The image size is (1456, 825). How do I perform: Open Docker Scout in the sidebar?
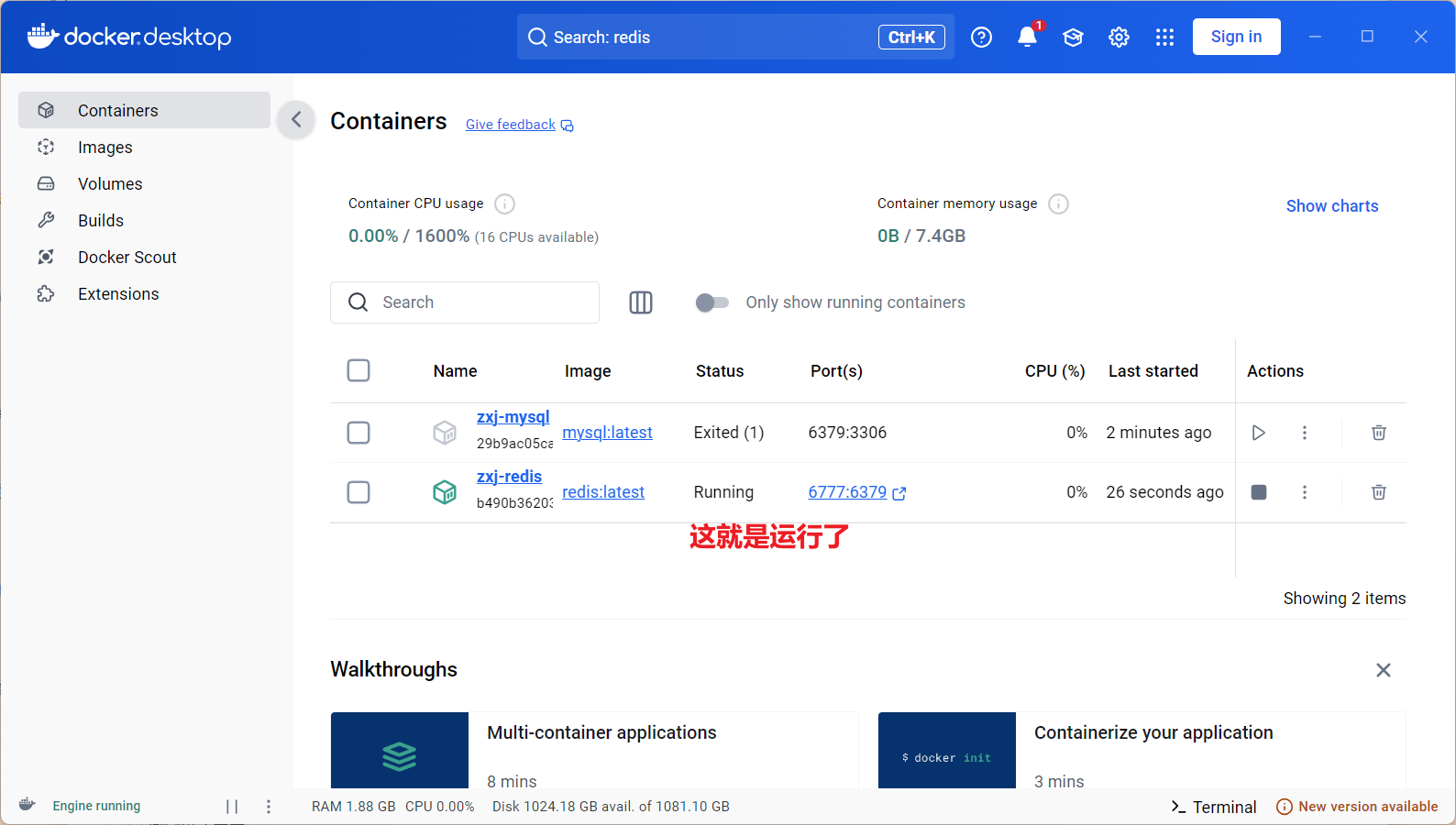click(145, 257)
